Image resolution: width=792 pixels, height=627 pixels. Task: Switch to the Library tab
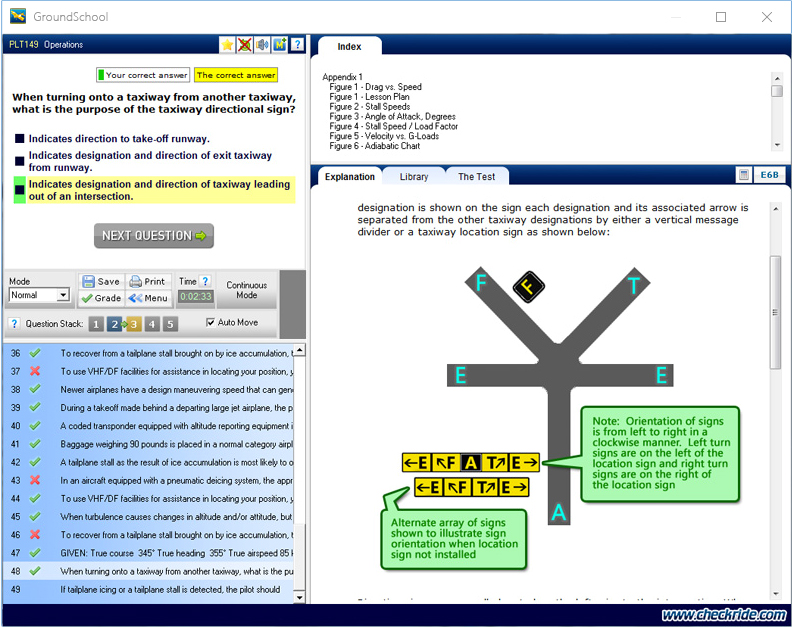point(414,177)
